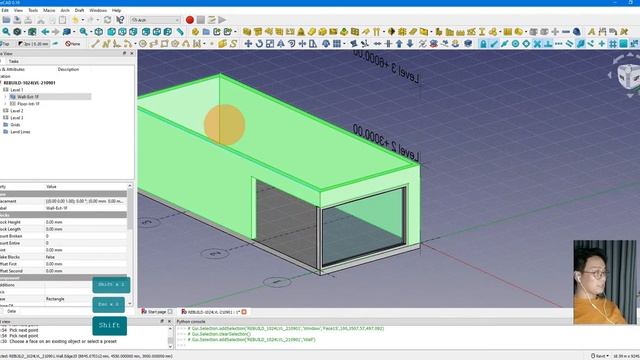
Task: Click the Draft rotate tool
Action: [259, 43]
